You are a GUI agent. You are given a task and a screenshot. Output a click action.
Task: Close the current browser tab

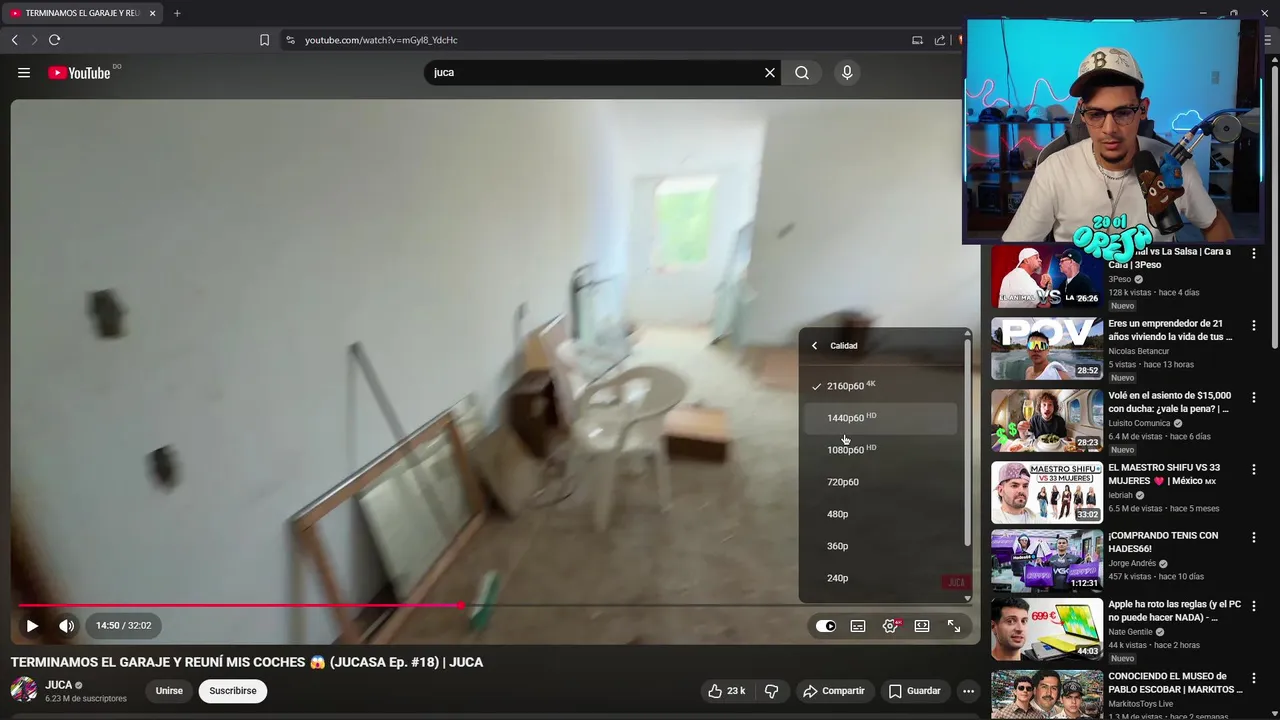pyautogui.click(x=152, y=13)
